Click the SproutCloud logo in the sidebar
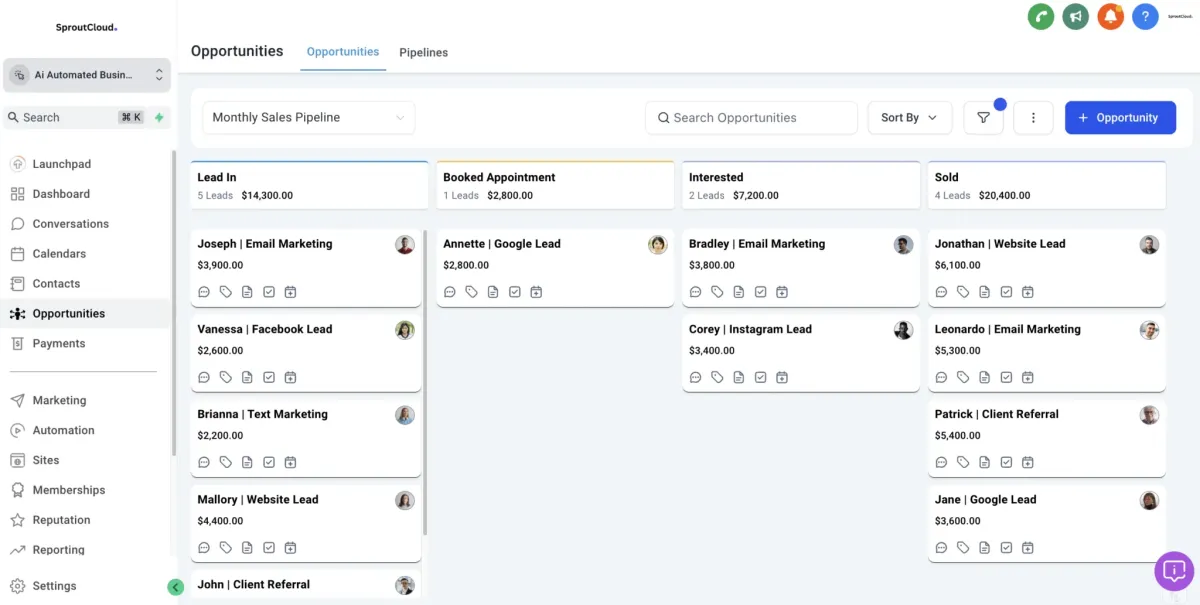 click(86, 28)
